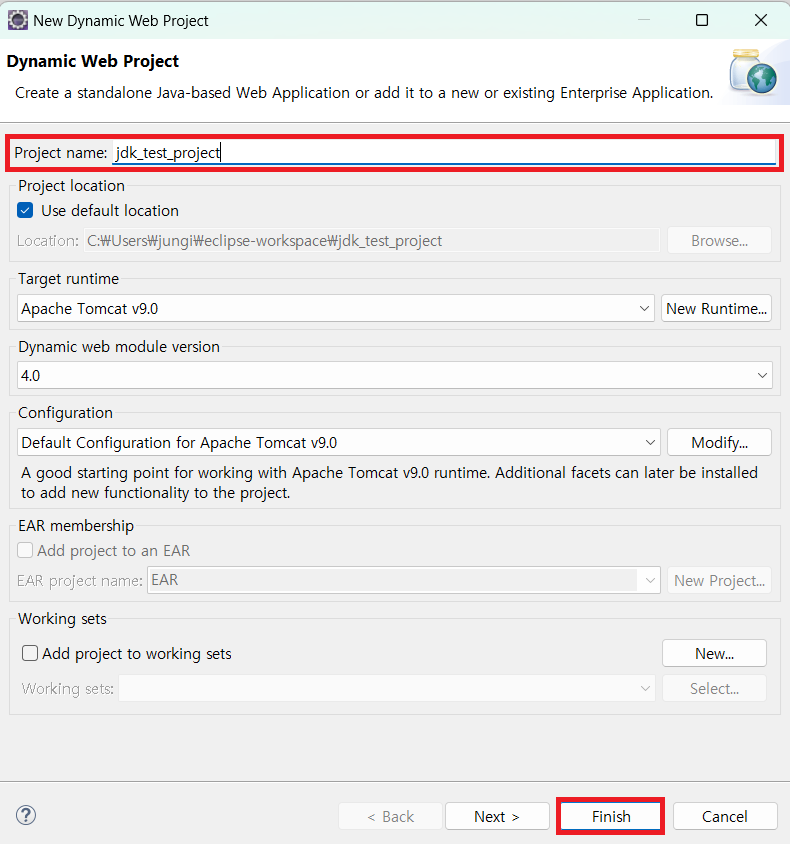The image size is (791, 844).
Task: Click the 'Create a standalone Java-based' description
Action: pyautogui.click(x=364, y=93)
